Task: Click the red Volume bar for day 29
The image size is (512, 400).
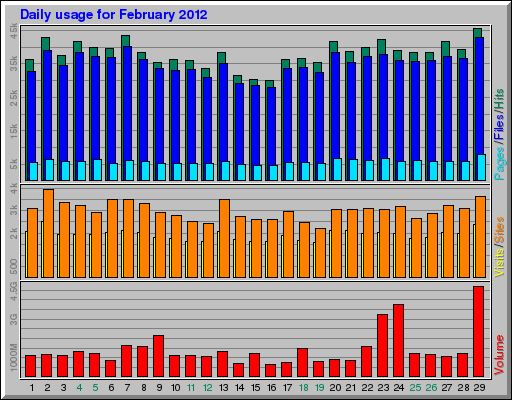Action: click(478, 332)
